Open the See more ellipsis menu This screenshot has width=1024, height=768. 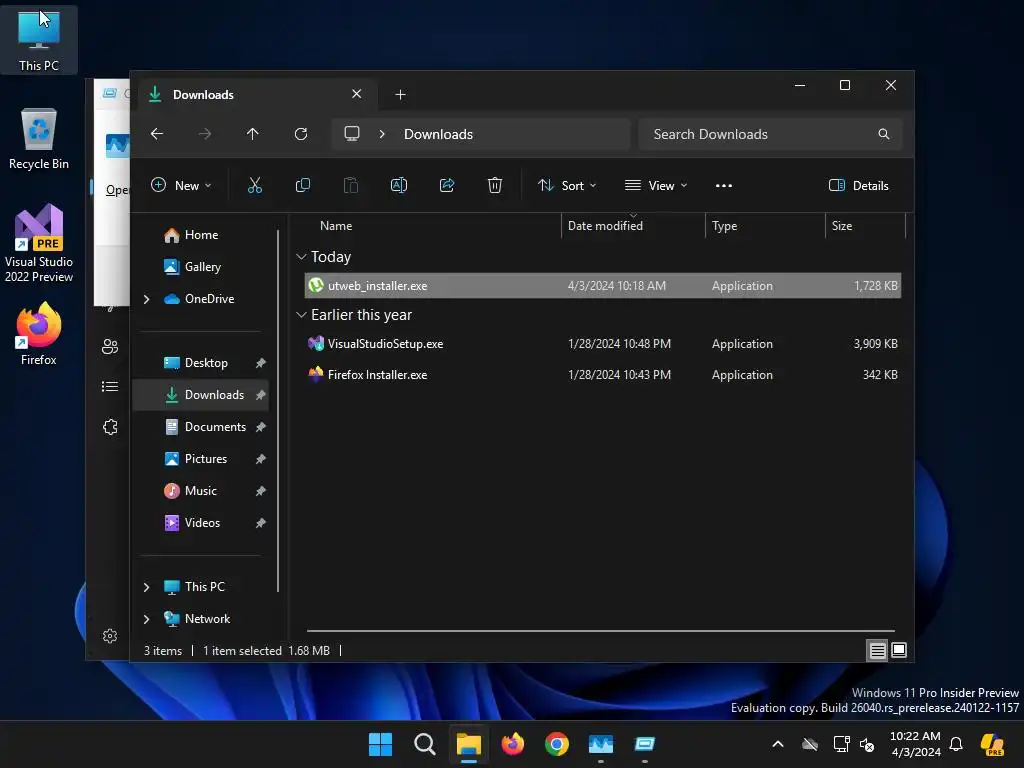tap(724, 185)
